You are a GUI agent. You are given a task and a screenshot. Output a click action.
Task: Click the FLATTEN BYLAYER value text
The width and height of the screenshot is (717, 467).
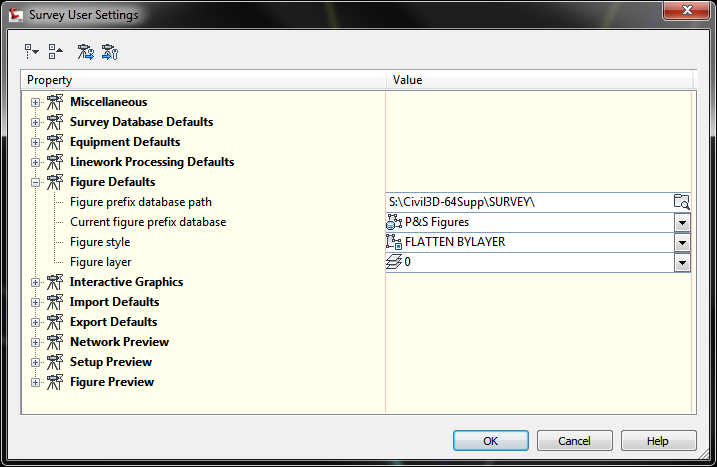(x=455, y=242)
